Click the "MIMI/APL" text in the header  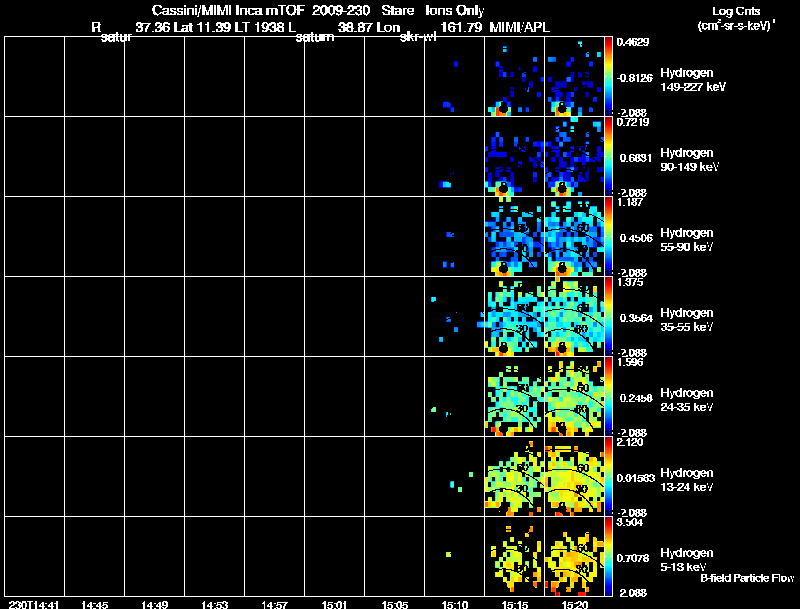519,27
